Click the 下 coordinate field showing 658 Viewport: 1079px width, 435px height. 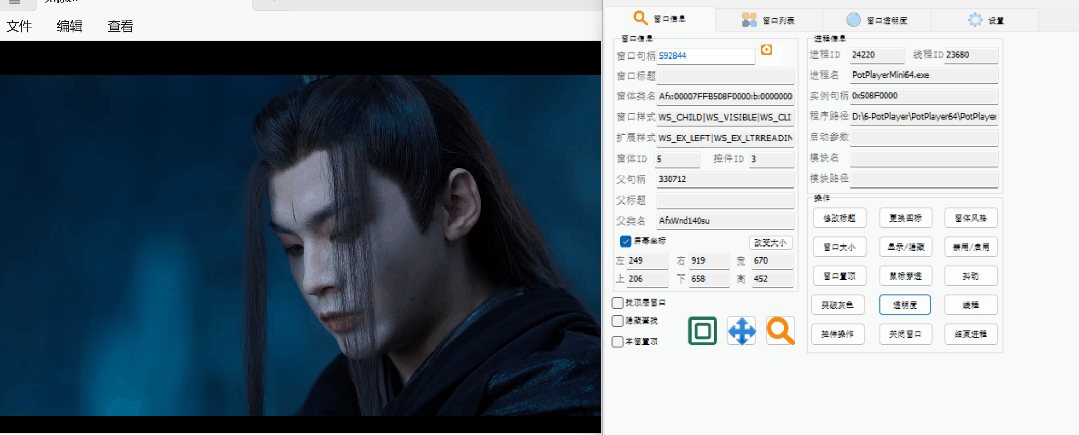point(709,279)
